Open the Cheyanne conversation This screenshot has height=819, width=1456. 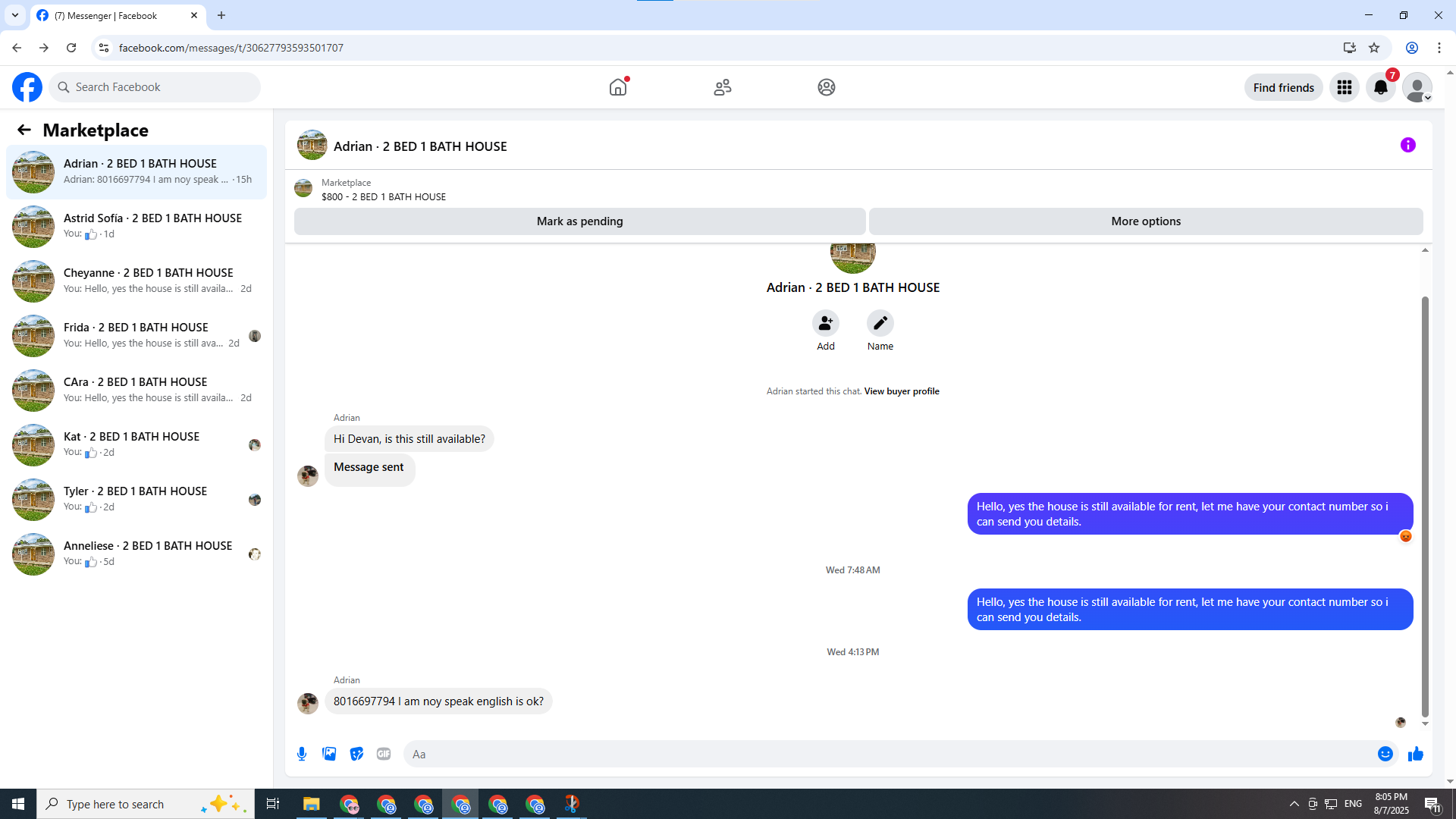pyautogui.click(x=136, y=281)
